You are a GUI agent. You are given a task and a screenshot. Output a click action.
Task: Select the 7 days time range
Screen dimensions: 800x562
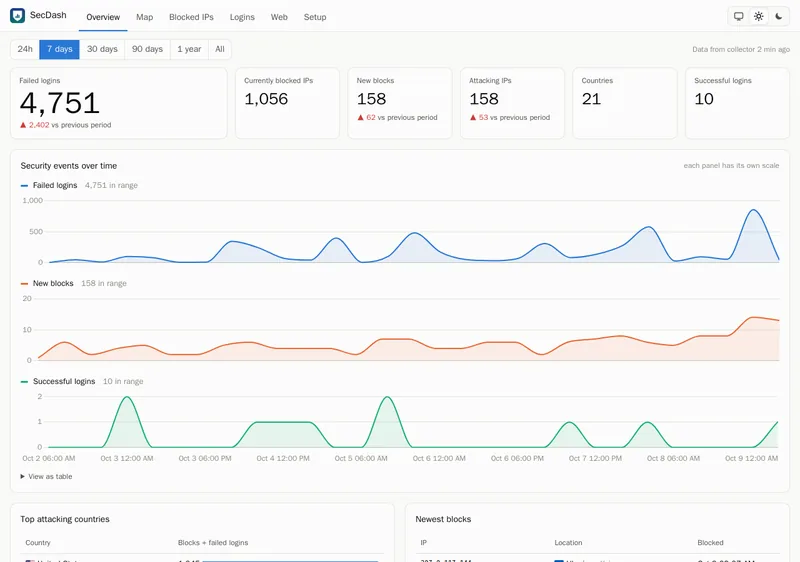tap(60, 49)
